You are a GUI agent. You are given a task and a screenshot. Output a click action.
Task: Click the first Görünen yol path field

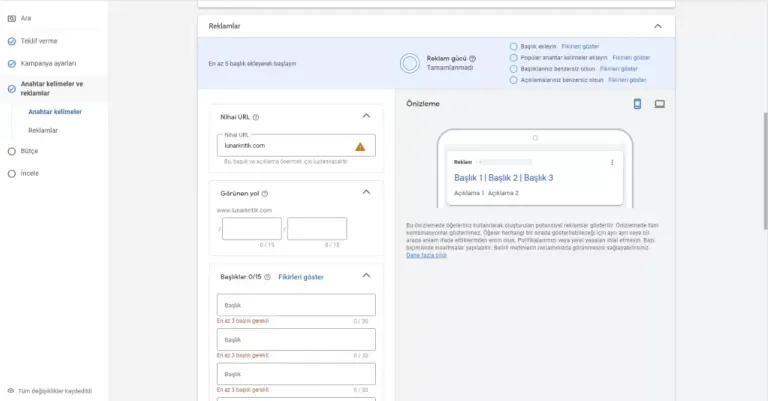point(252,229)
